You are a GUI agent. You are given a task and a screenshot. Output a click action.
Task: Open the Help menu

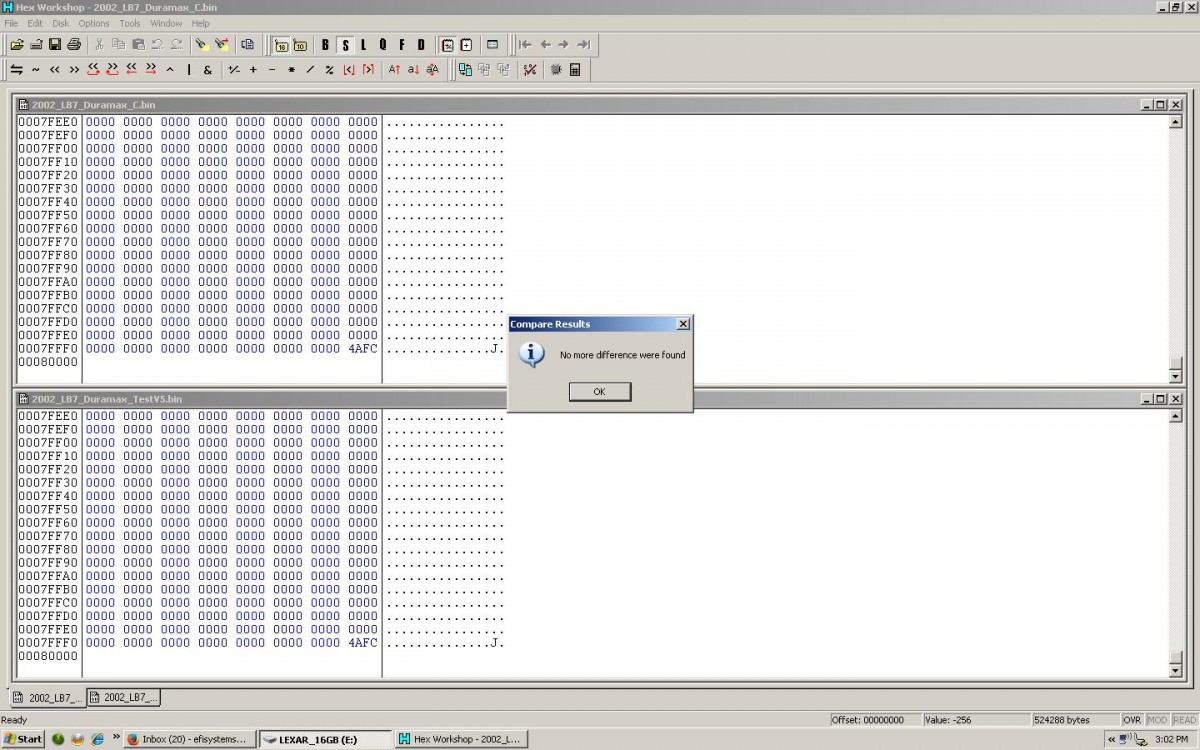pos(200,23)
